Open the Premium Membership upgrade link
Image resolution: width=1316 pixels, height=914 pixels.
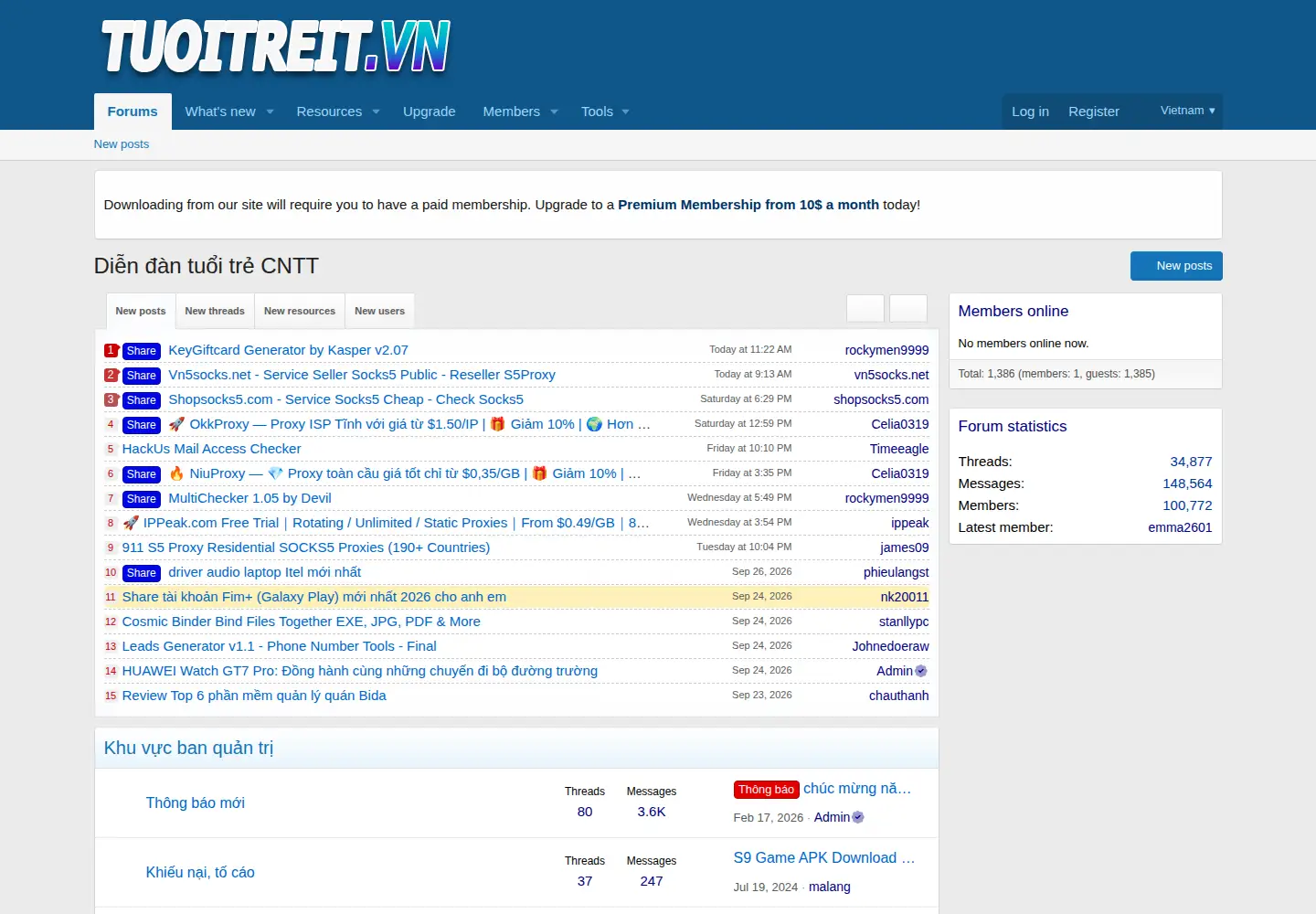(748, 205)
